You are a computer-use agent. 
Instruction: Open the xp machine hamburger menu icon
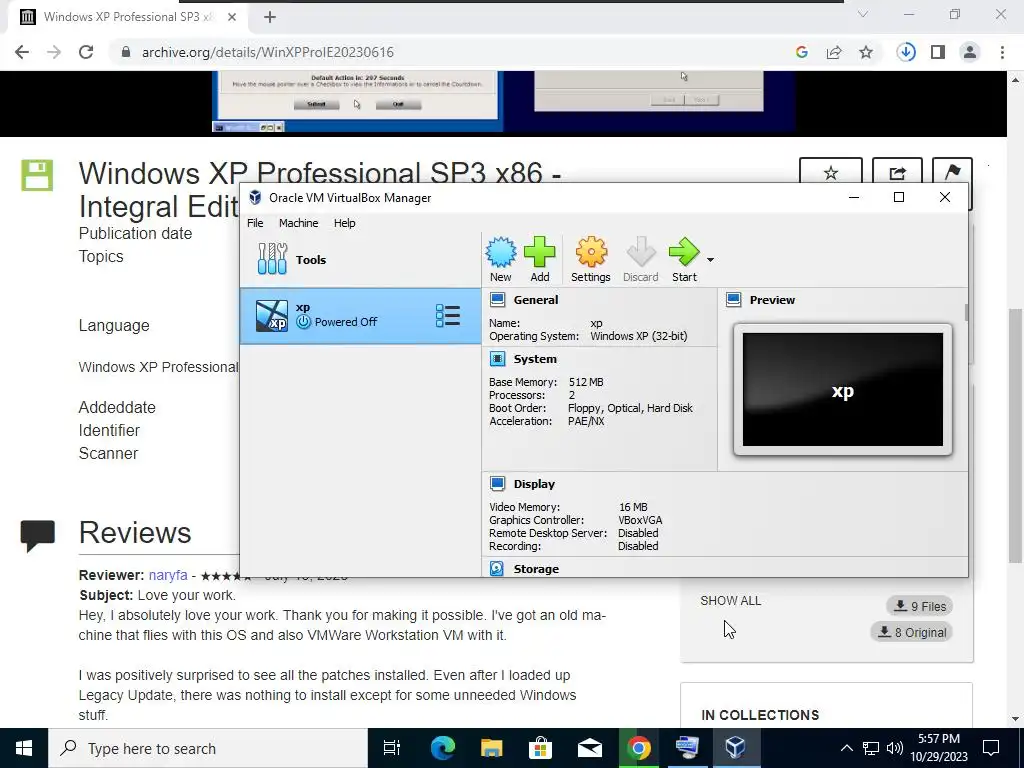tap(448, 316)
